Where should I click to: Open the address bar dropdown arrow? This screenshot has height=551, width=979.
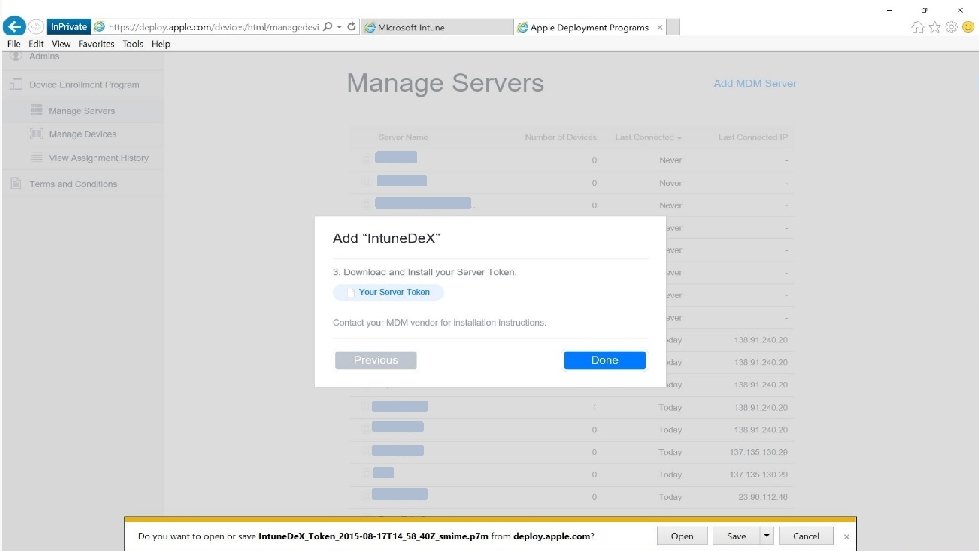339,27
